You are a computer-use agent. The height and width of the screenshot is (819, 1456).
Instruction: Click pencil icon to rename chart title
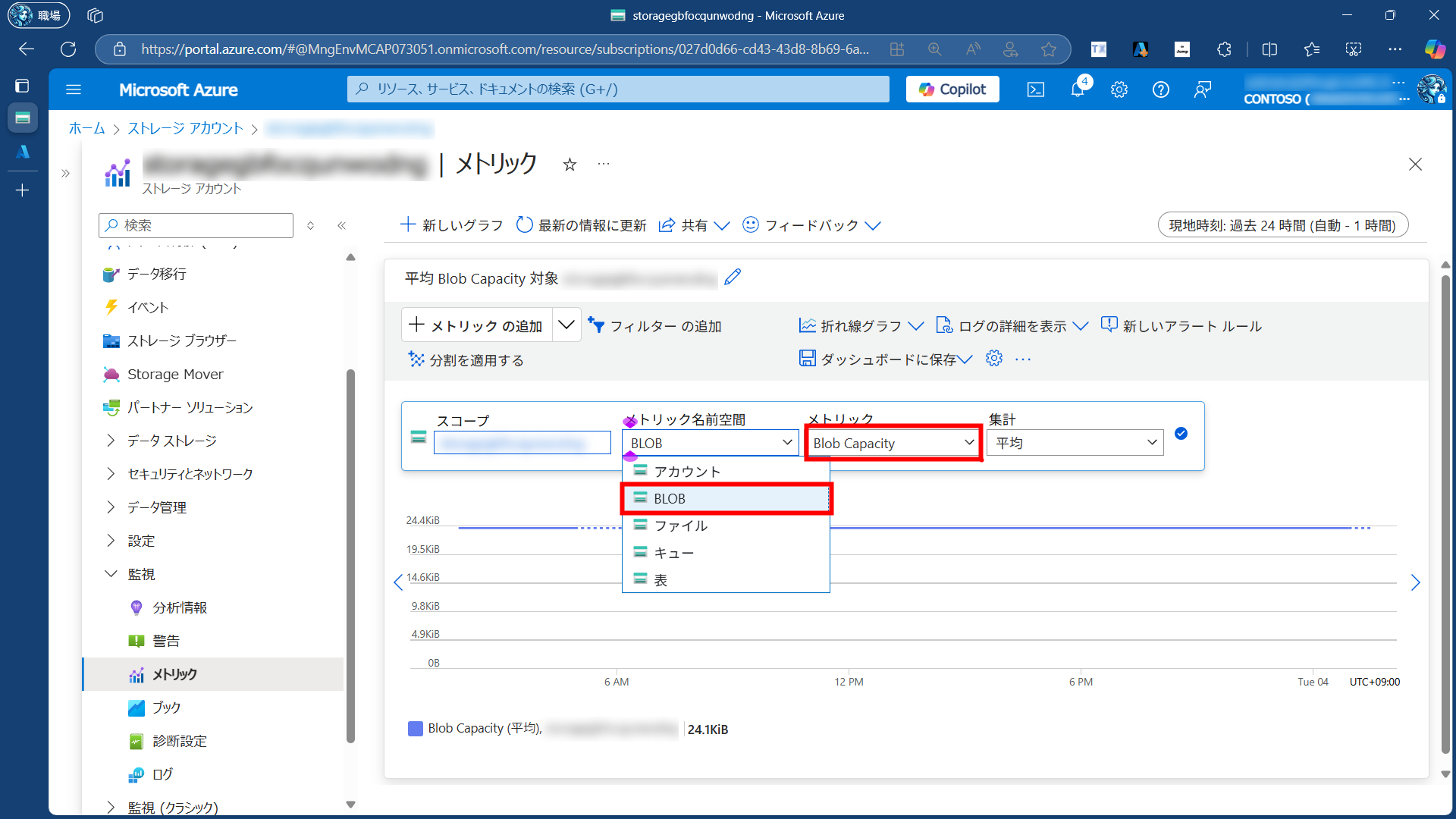(x=733, y=278)
